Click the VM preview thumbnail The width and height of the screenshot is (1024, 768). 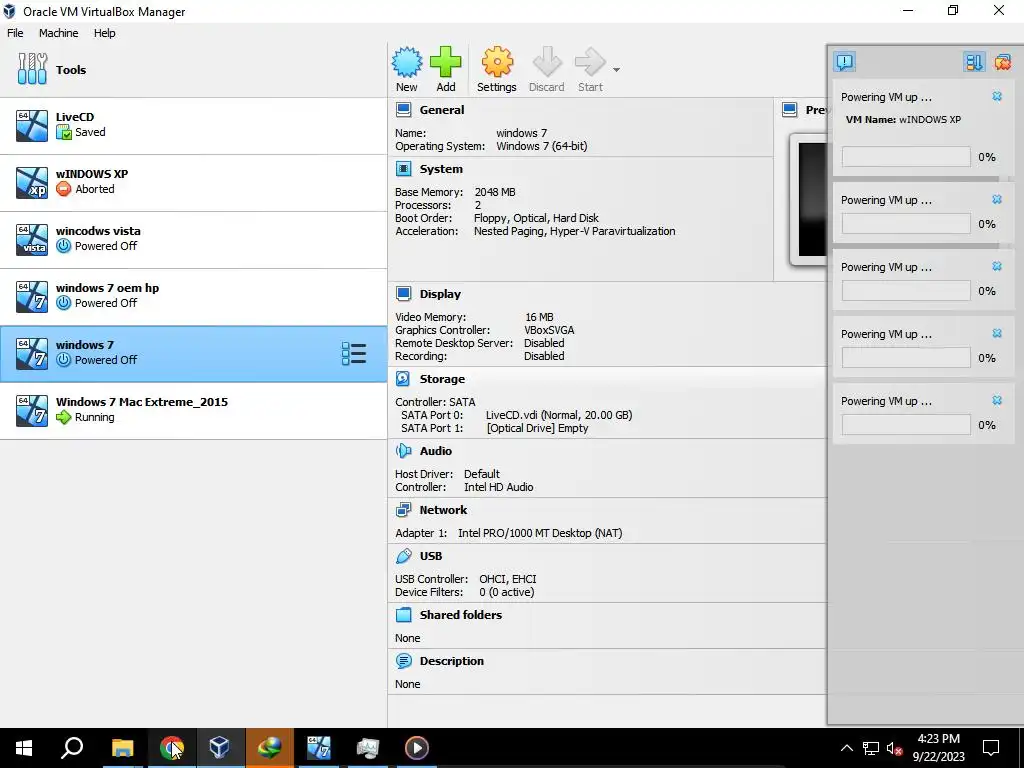point(810,199)
